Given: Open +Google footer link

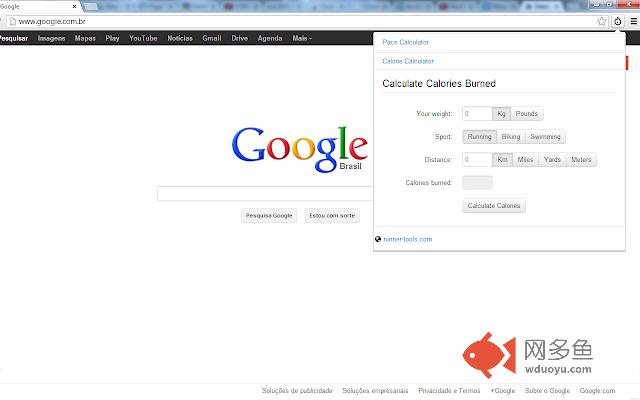Looking at the screenshot, I should (503, 391).
